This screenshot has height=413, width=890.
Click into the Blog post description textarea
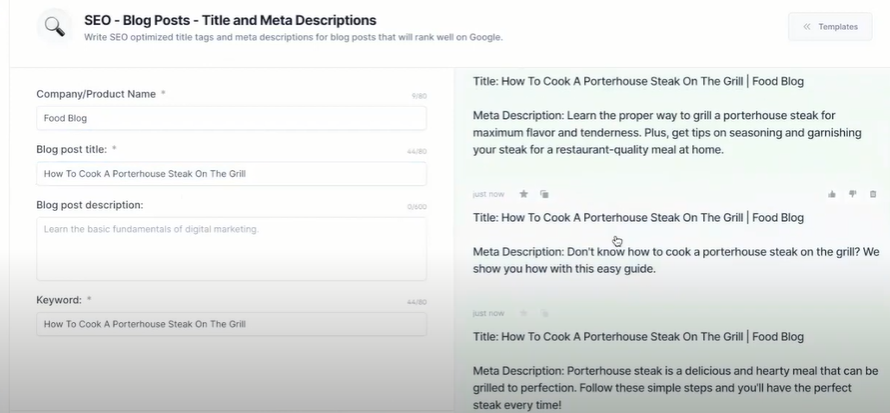[x=231, y=248]
